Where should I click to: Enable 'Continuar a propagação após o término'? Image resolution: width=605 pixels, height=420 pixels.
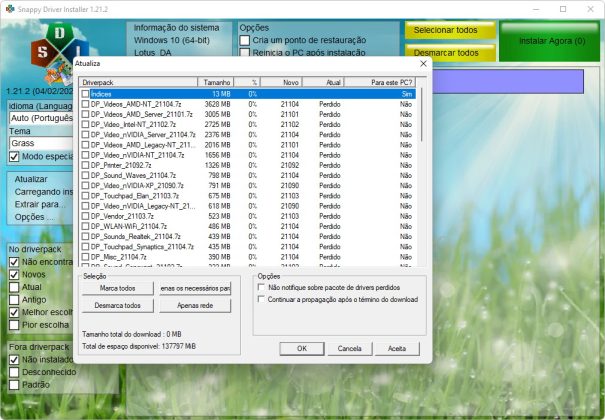click(261, 299)
